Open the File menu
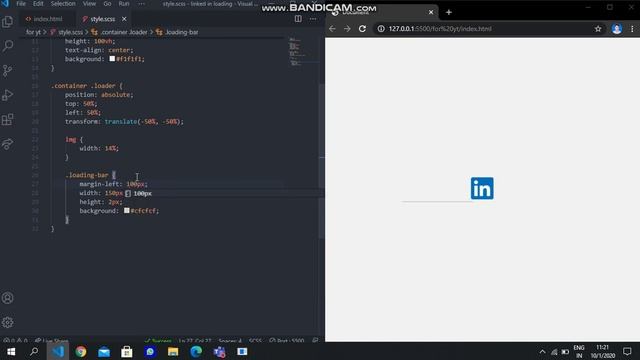 [x=21, y=4]
